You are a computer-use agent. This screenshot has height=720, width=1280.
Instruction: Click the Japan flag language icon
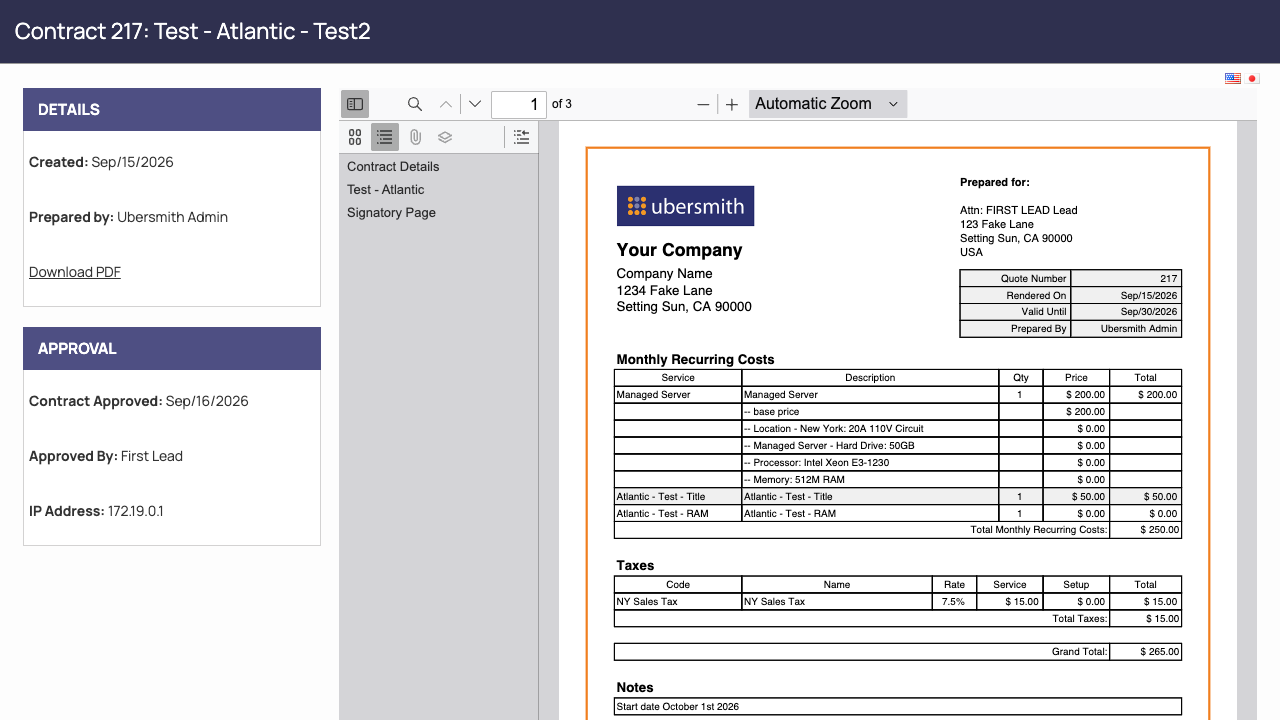tap(1252, 78)
